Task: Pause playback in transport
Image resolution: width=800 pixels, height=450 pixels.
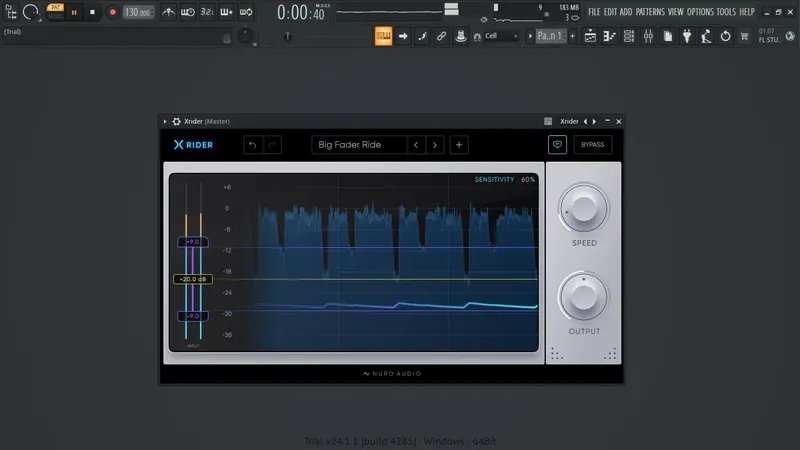Action: [74, 12]
